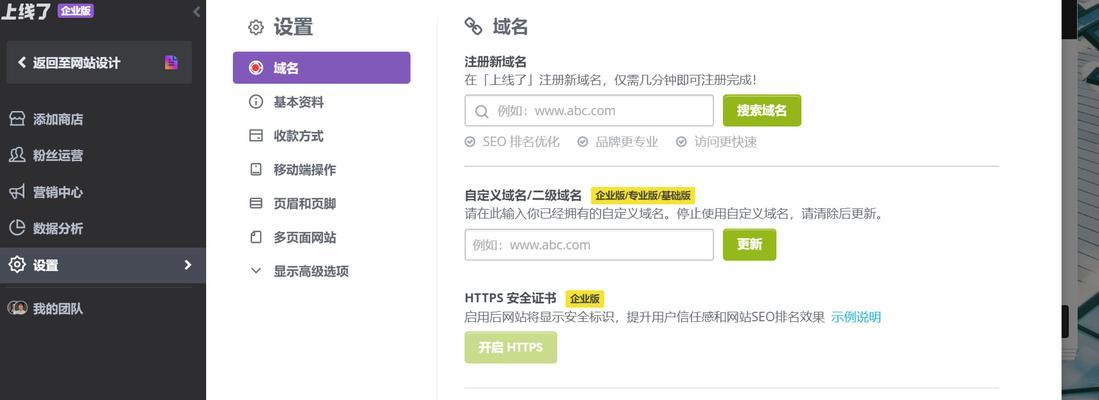Click the magnifier icon in the domain search box
Viewport: 1099px width, 400px height.
pyautogui.click(x=482, y=111)
